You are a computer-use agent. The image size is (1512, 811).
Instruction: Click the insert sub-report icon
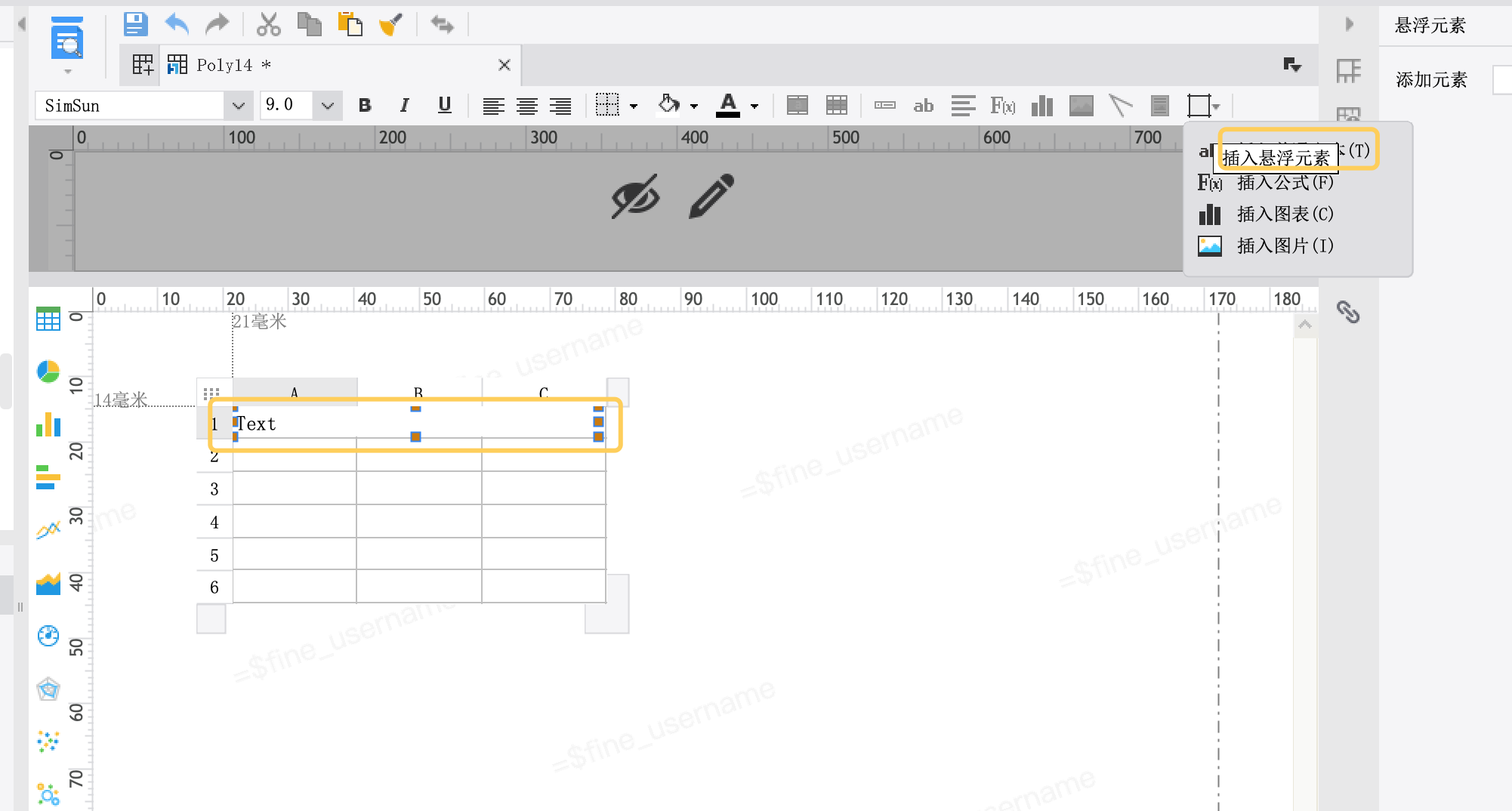click(1160, 105)
